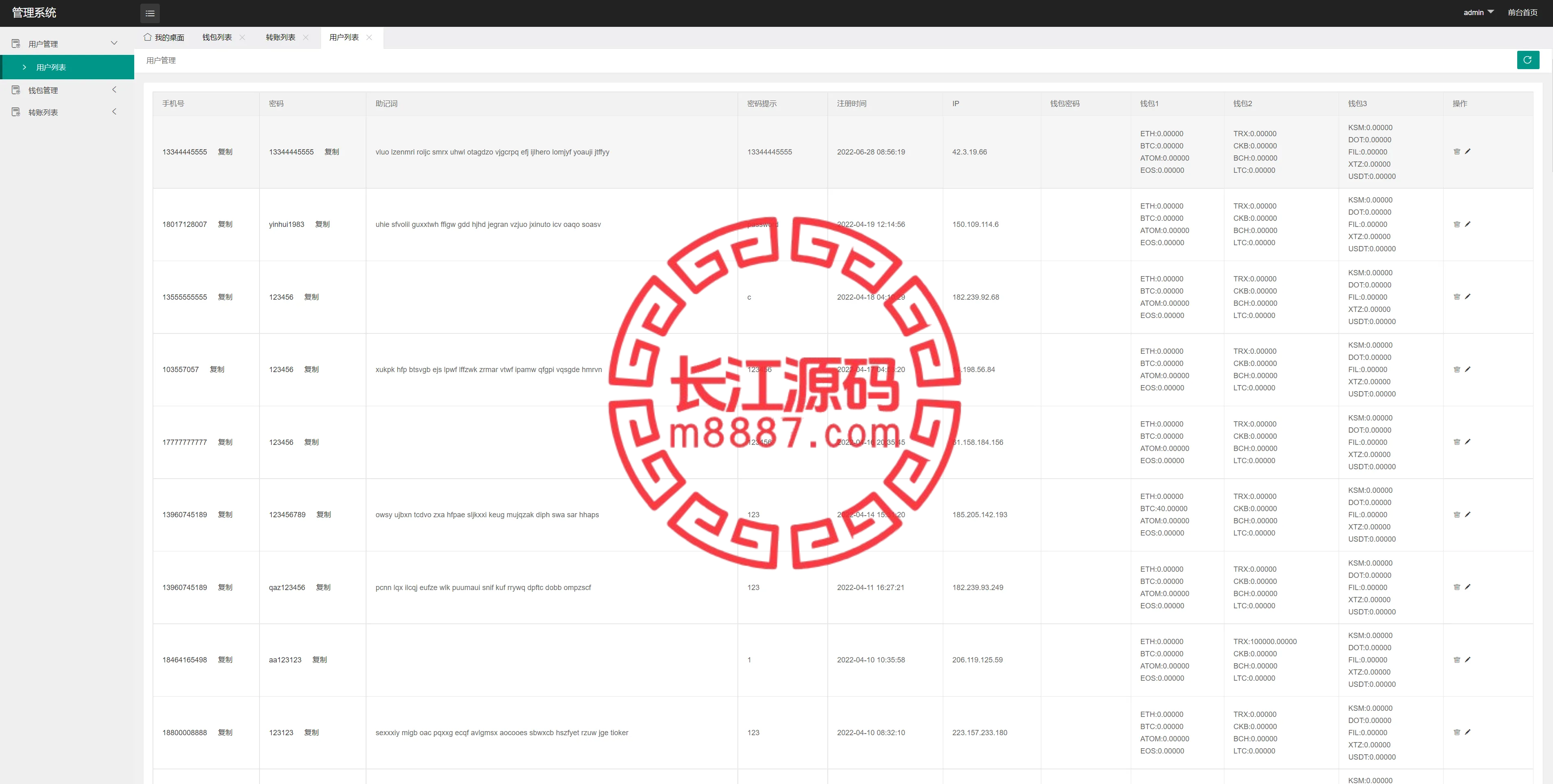This screenshot has width=1553, height=784.
Task: Delete user 17777777777 with the trash icon
Action: click(x=1457, y=442)
